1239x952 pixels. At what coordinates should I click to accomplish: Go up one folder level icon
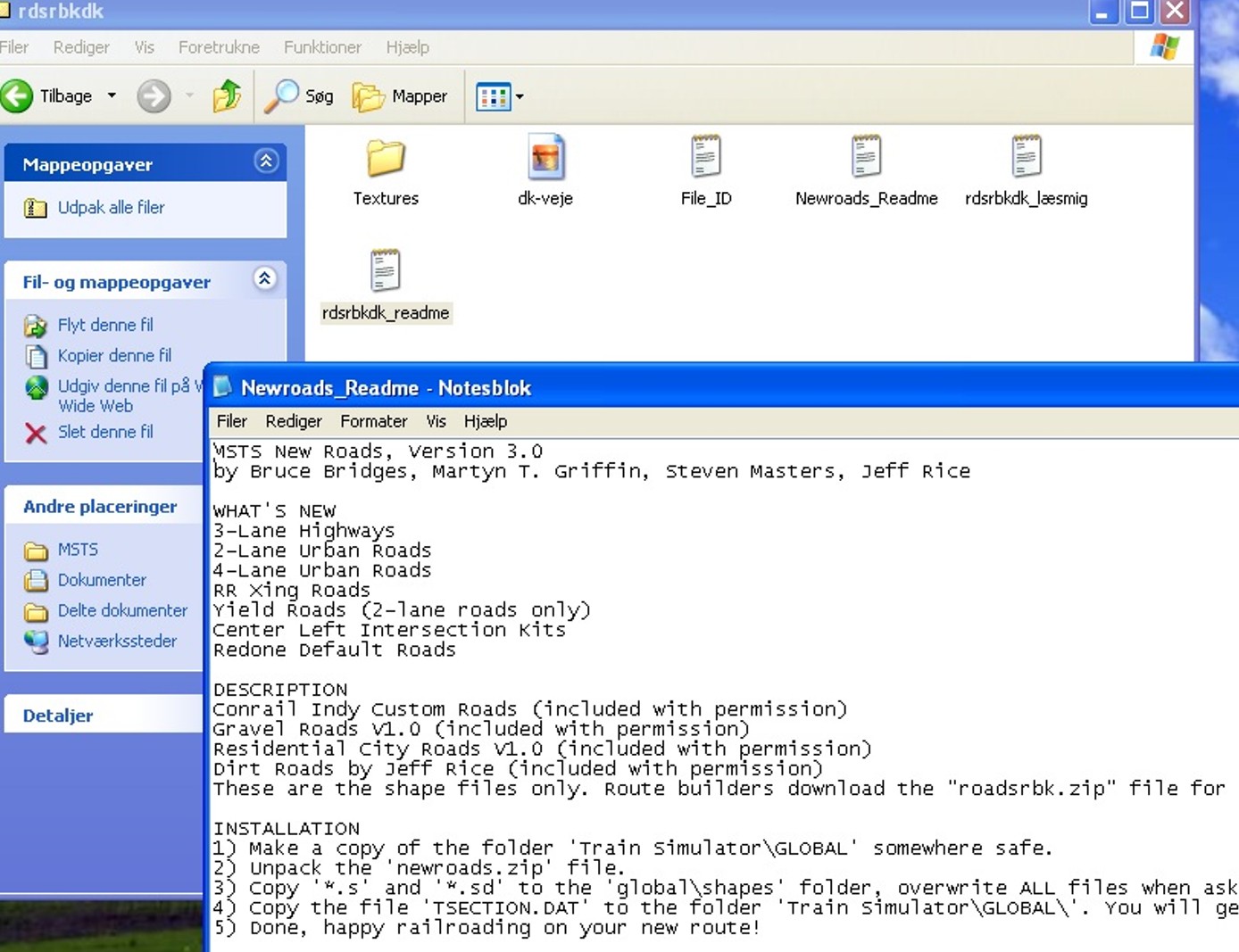point(227,95)
